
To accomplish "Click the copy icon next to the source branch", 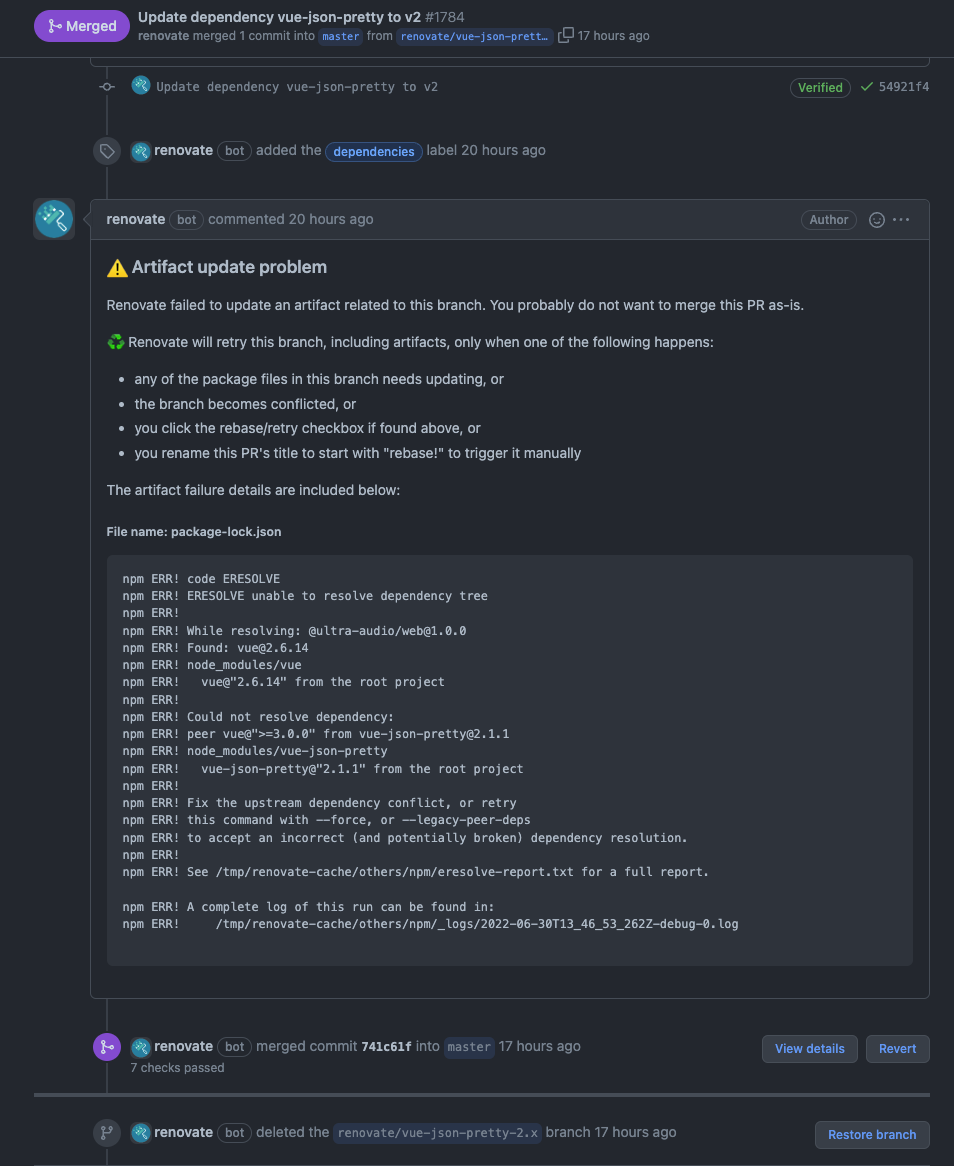I will (x=566, y=34).
